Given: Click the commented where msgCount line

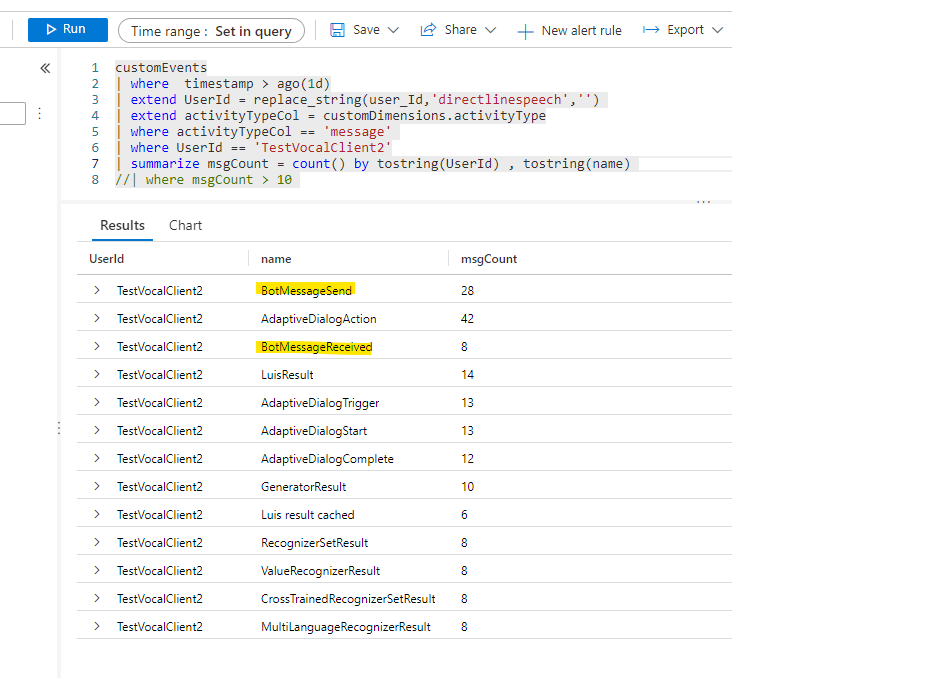Looking at the screenshot, I should pos(204,180).
